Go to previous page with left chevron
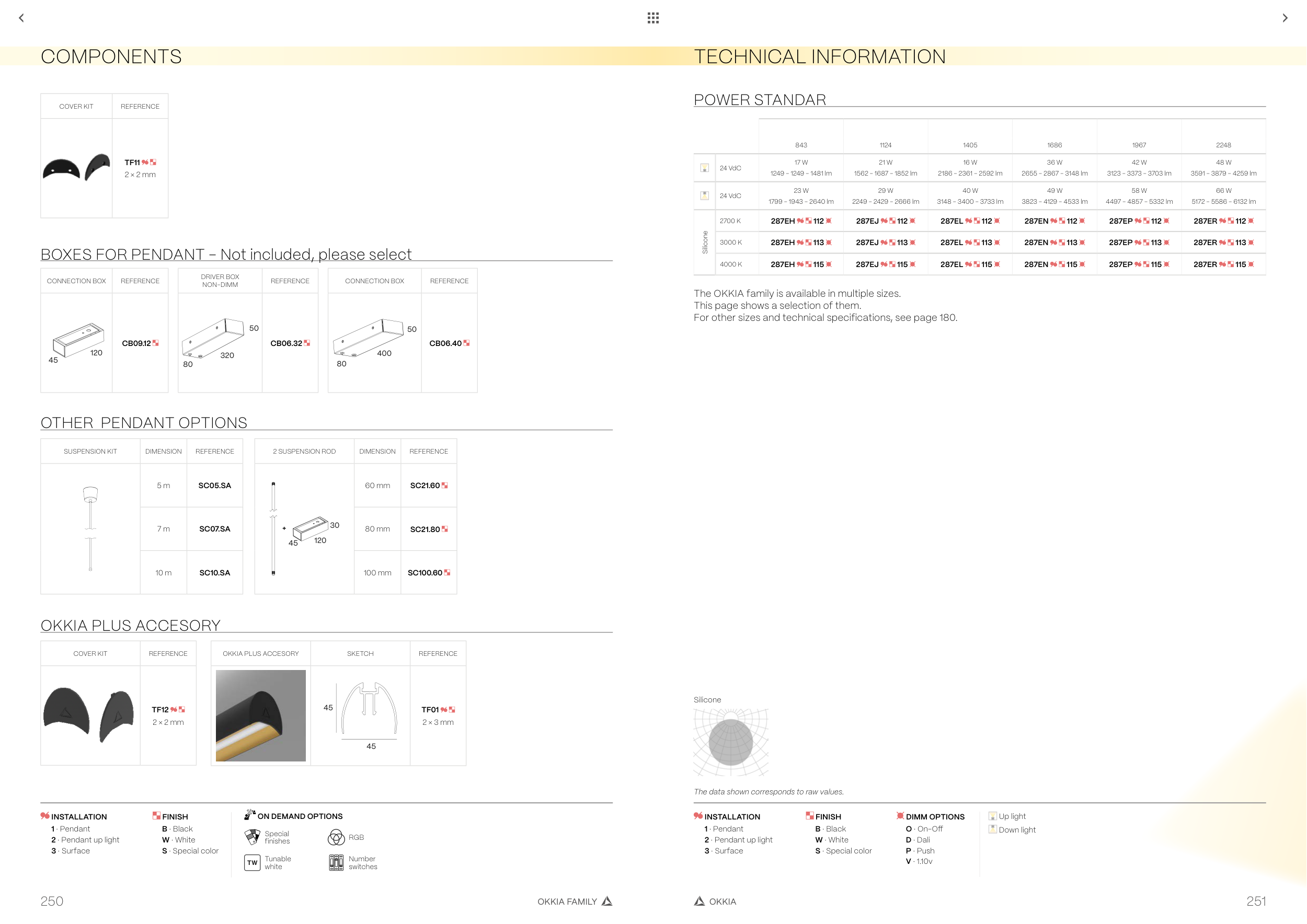The height and width of the screenshot is (924, 1307). pos(21,18)
